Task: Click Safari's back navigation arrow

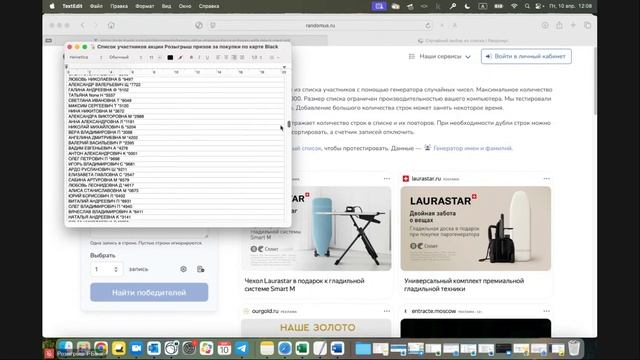Action: point(82,25)
